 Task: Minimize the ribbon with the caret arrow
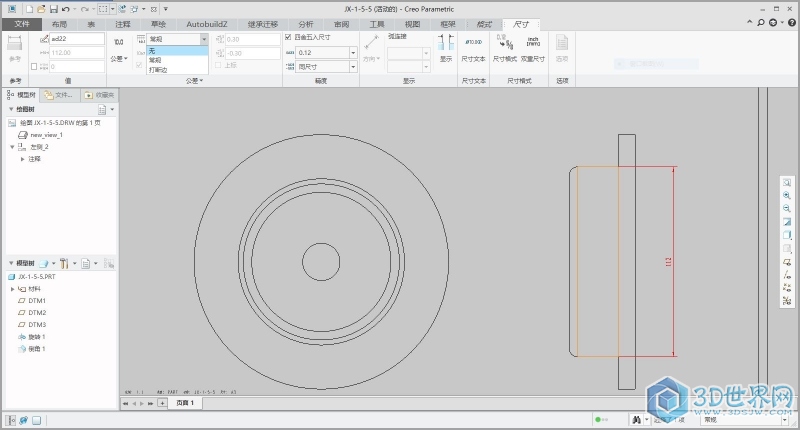pos(749,22)
